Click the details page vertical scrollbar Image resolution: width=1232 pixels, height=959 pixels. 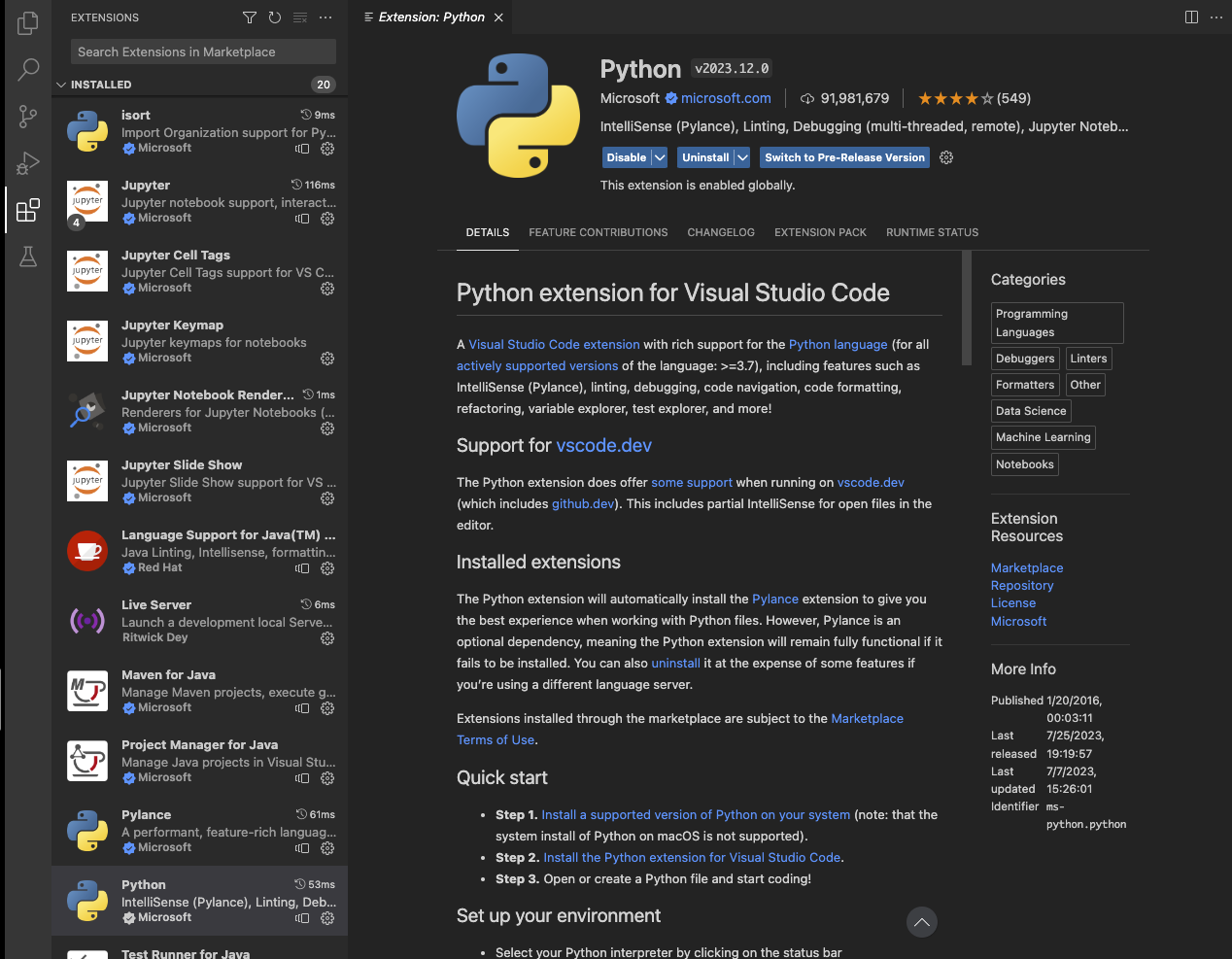tap(967, 308)
